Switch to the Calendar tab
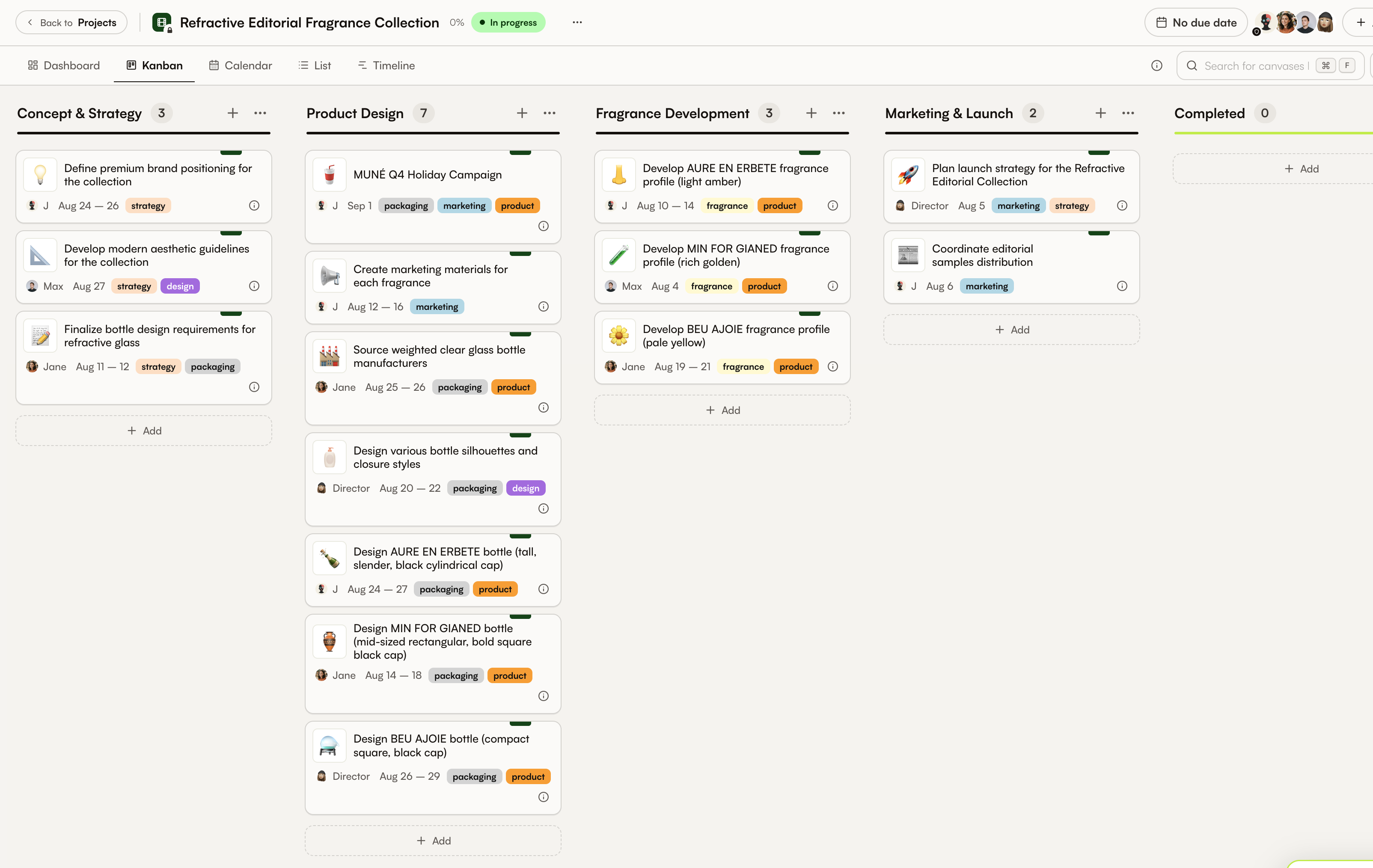This screenshot has width=1373, height=868. (241, 65)
